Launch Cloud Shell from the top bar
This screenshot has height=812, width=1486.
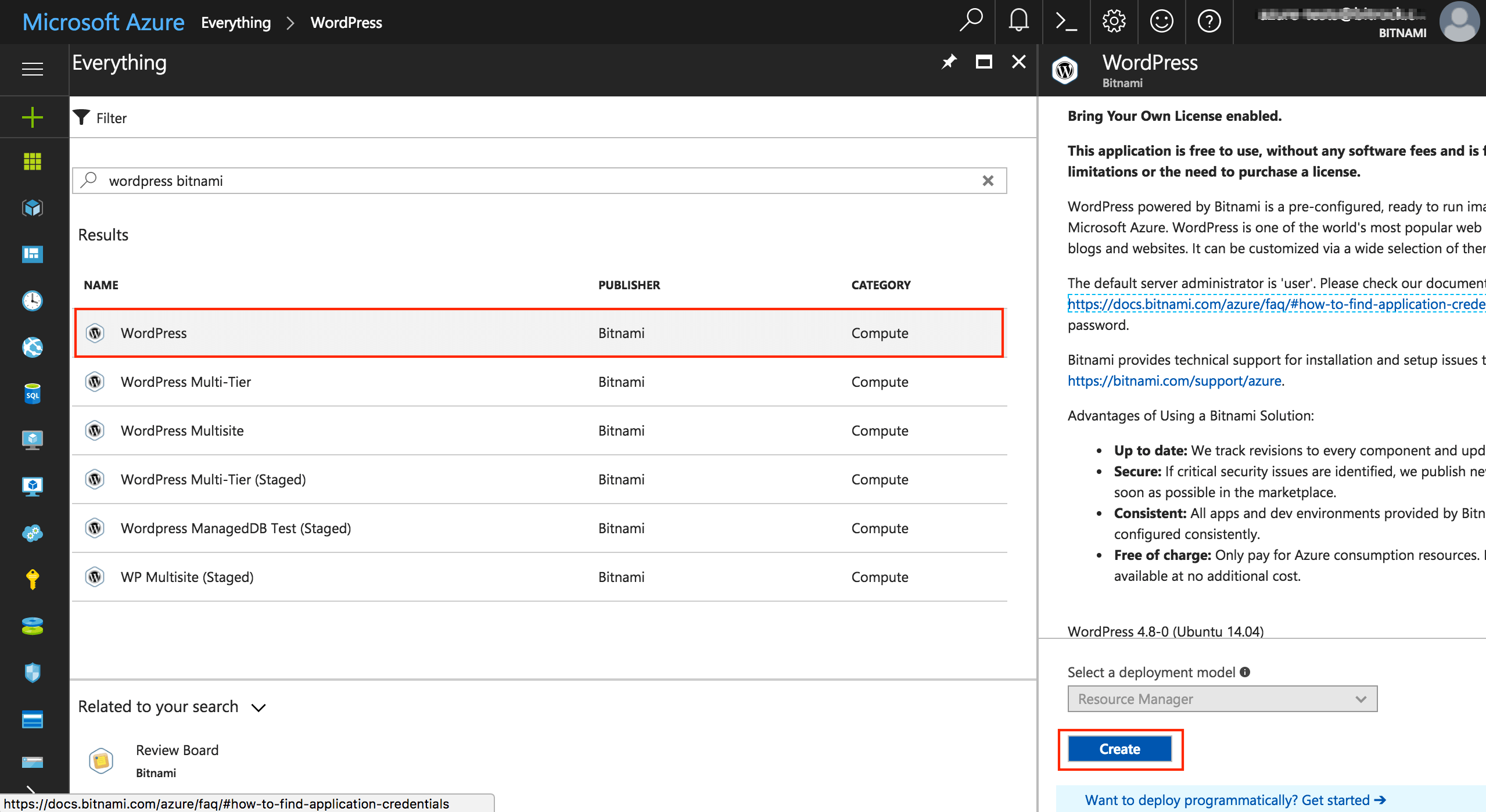point(1067,21)
